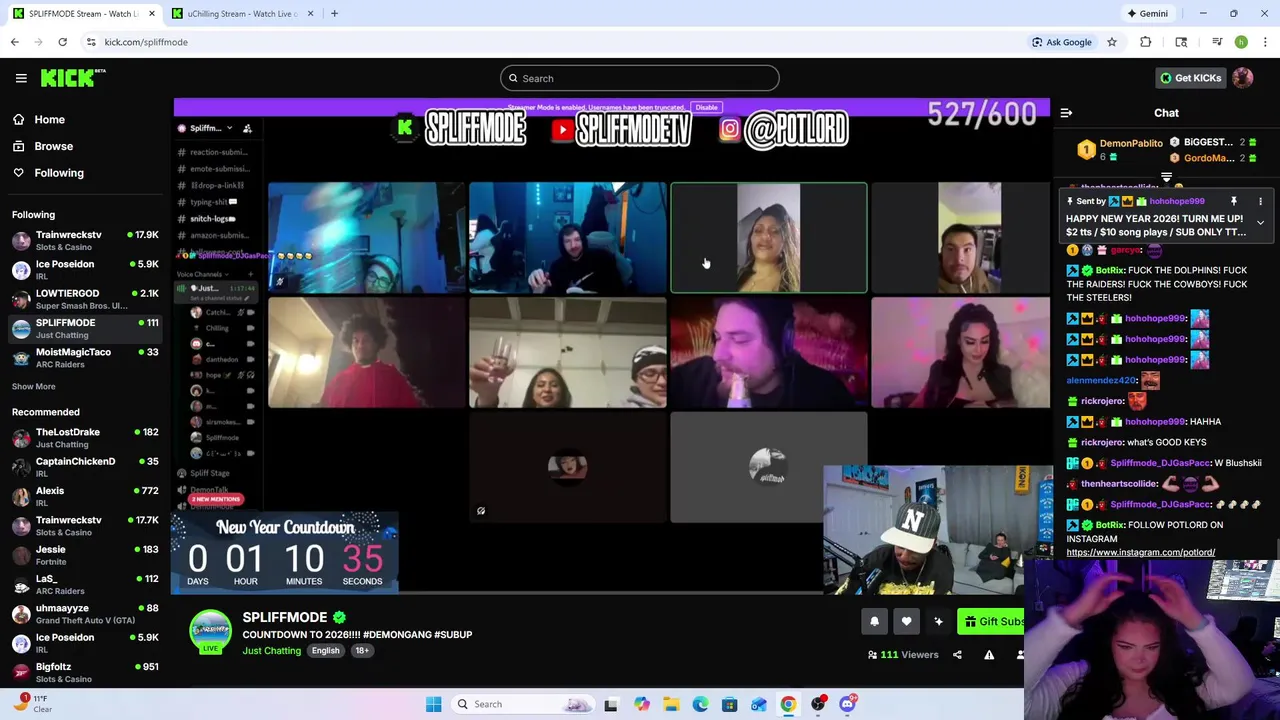Go back in browser history
The width and height of the screenshot is (1280, 720).
[15, 42]
